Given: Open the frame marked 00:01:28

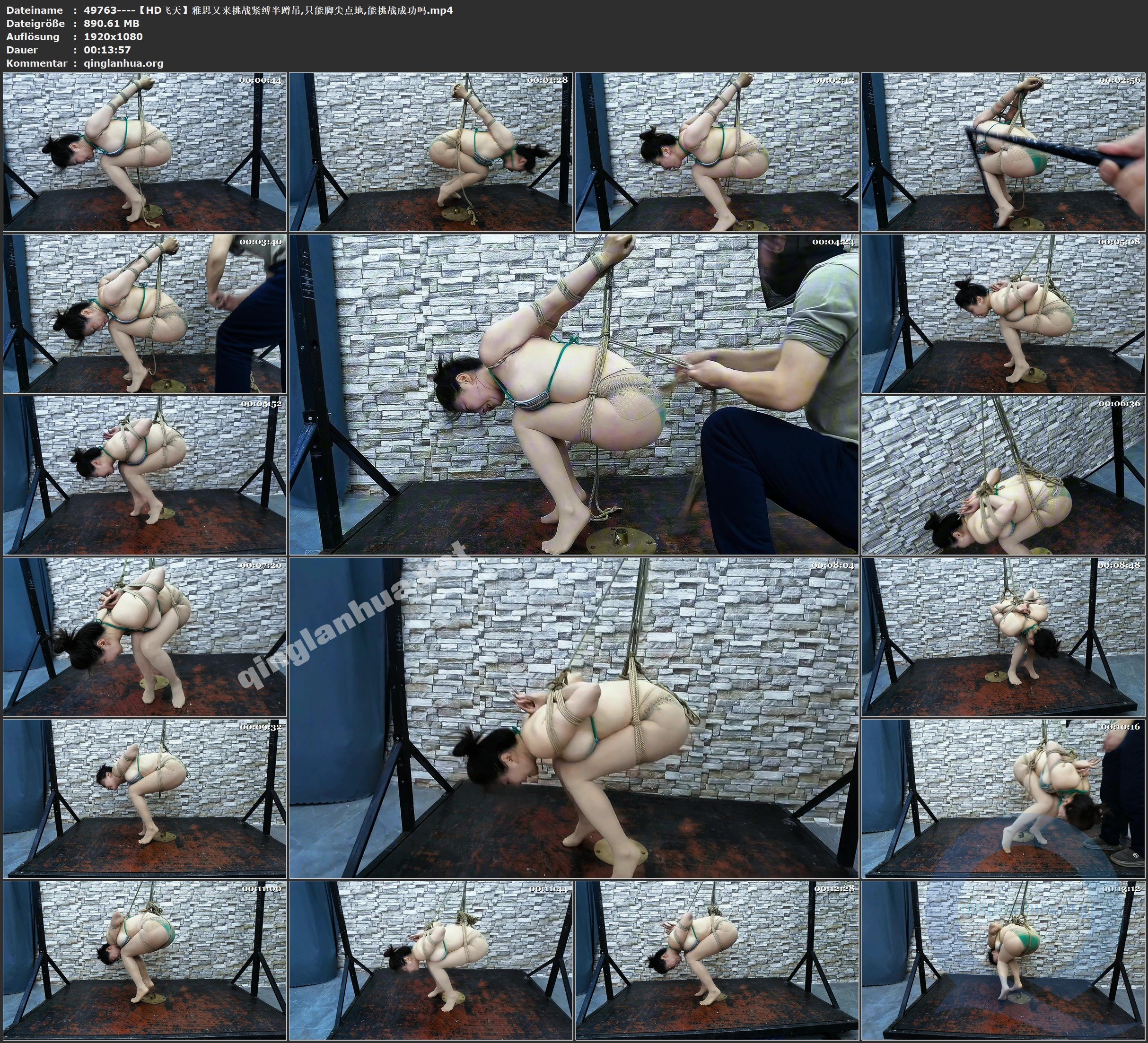Looking at the screenshot, I should [431, 152].
